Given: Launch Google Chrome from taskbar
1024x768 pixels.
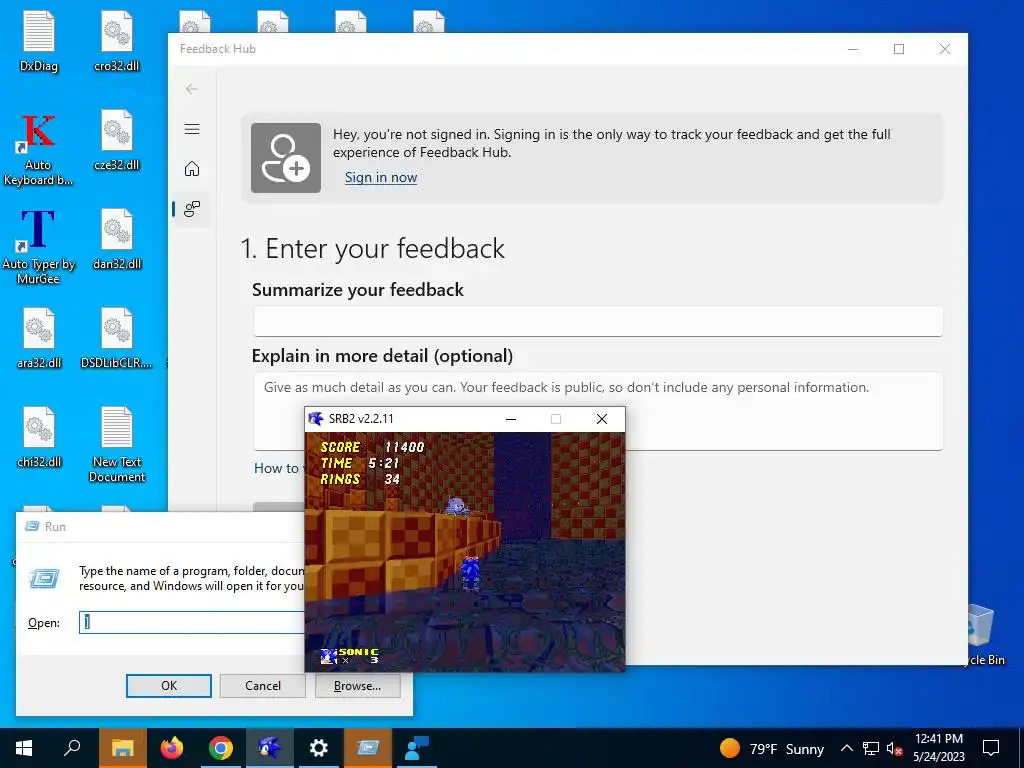Looking at the screenshot, I should 221,748.
